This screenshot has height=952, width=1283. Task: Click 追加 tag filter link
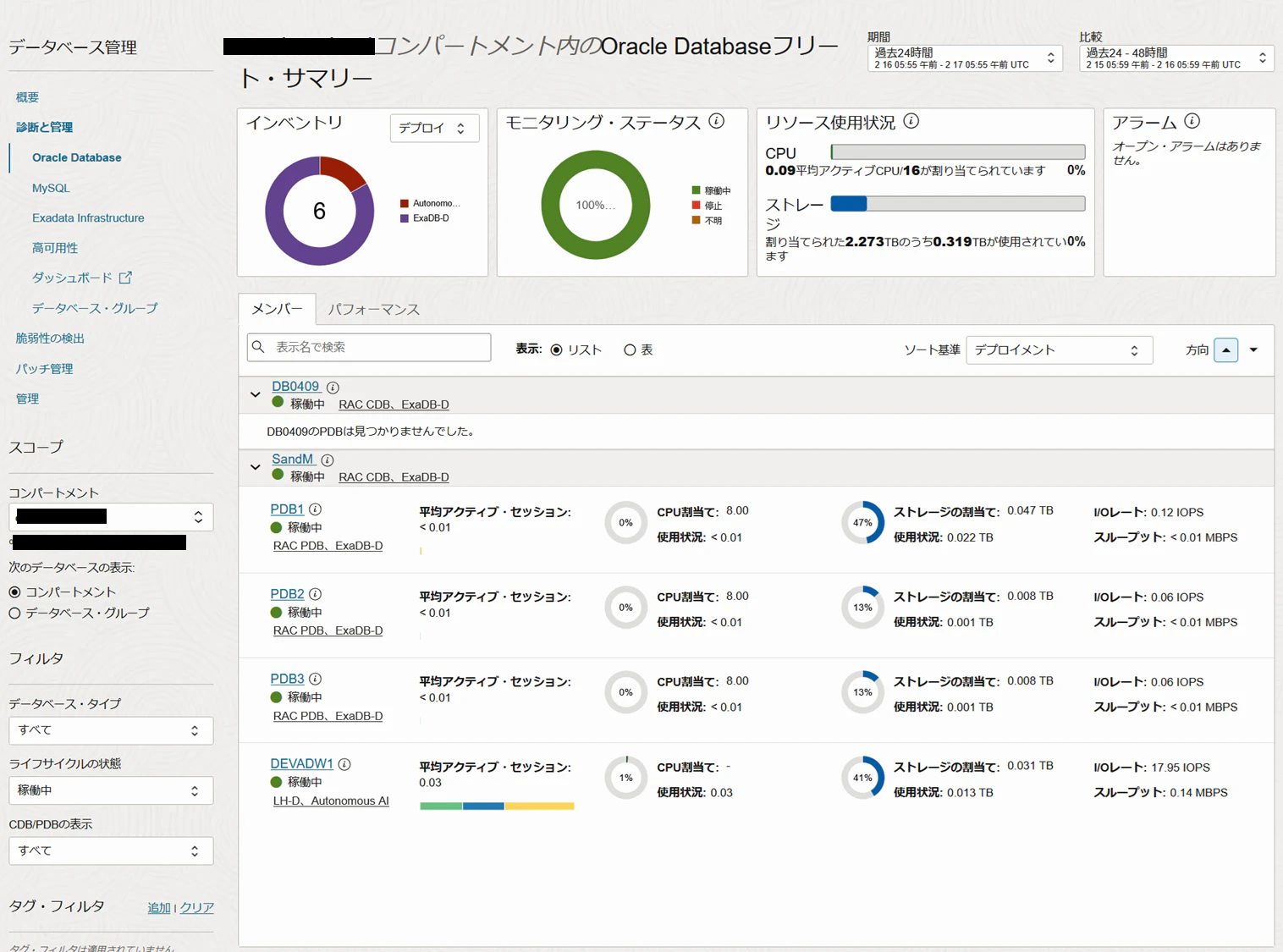coord(159,908)
